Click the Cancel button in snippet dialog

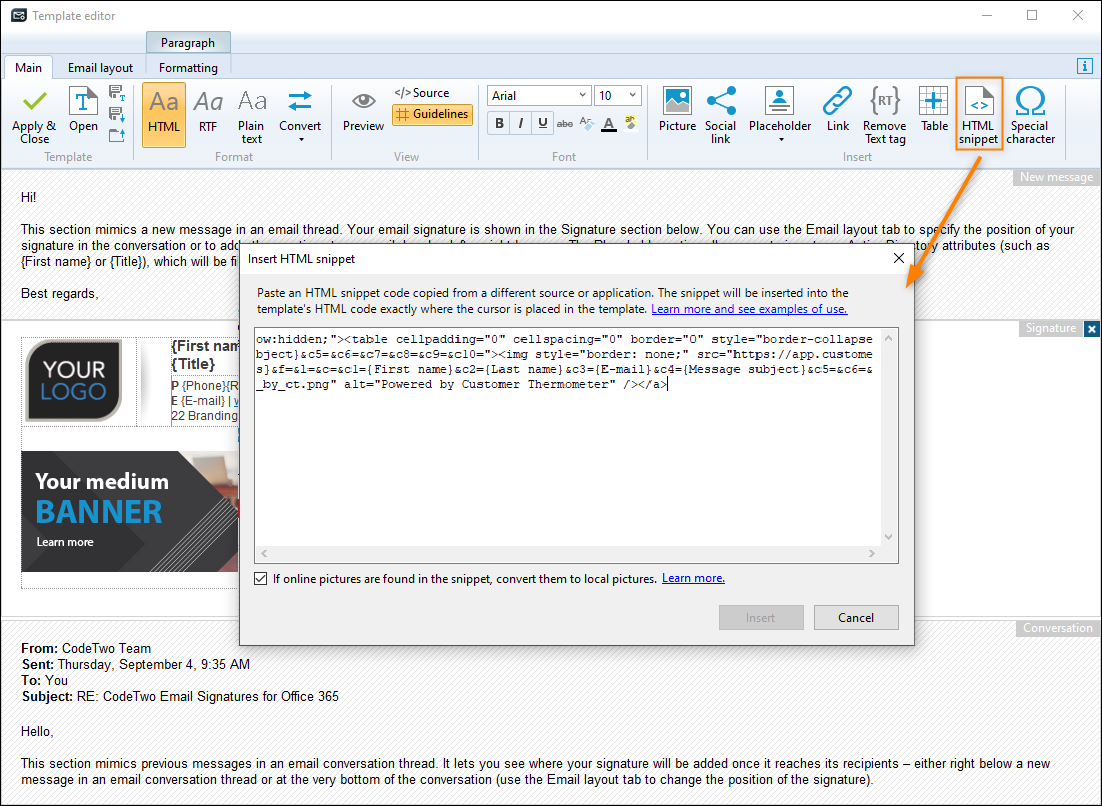click(x=856, y=618)
